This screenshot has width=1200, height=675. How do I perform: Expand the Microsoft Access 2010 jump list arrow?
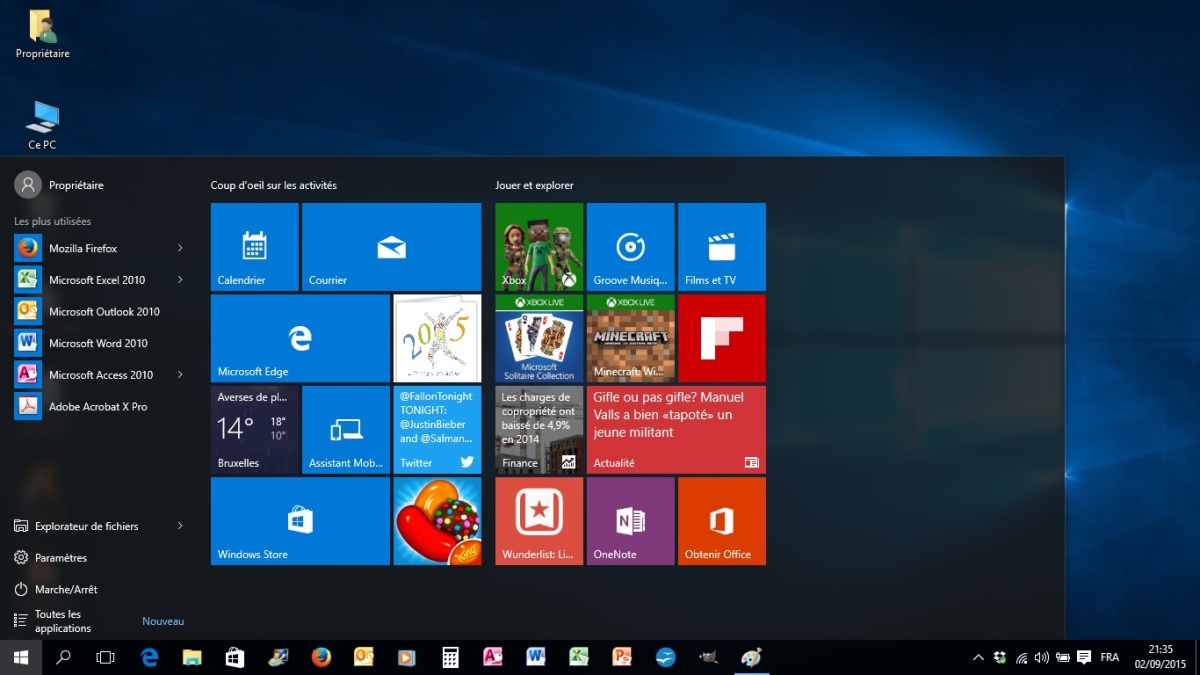[x=180, y=375]
